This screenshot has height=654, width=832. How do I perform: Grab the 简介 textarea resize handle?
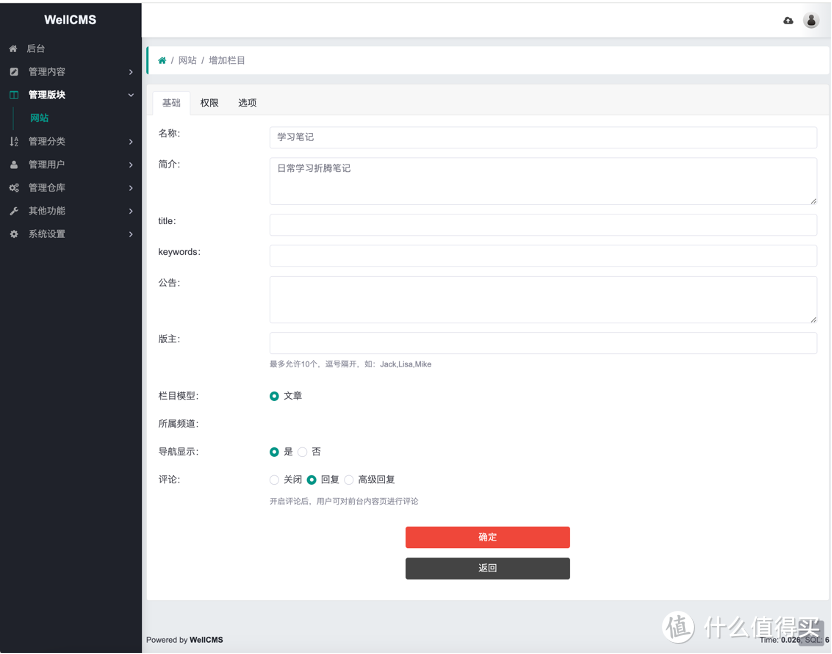click(813, 201)
